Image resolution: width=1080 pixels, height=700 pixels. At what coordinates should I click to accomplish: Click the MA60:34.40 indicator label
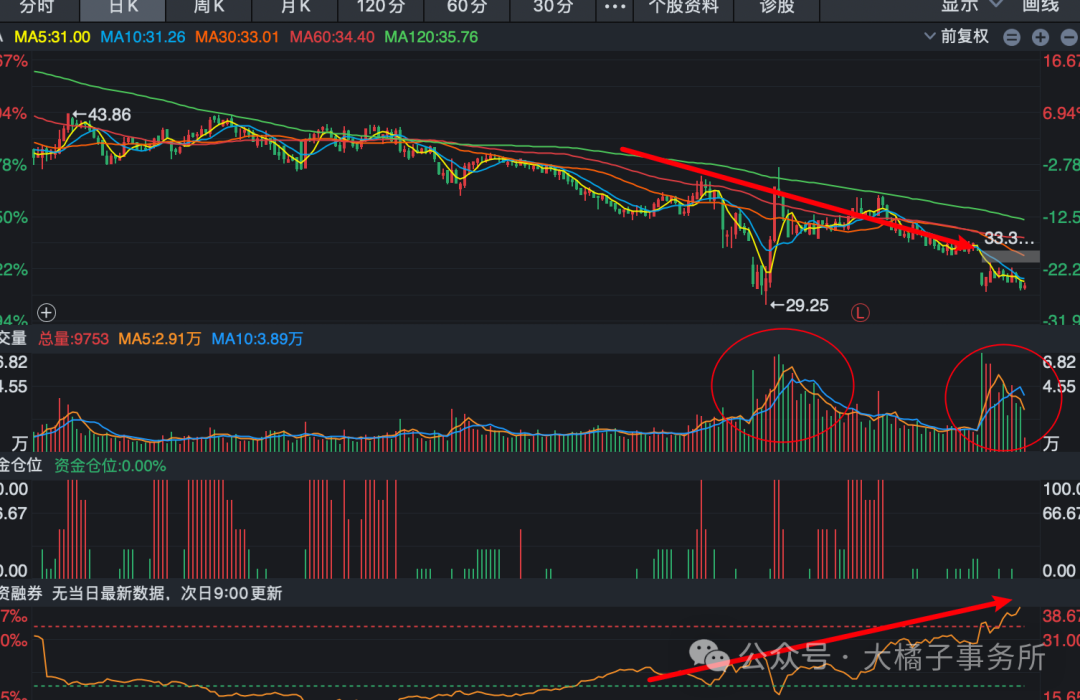(x=332, y=37)
